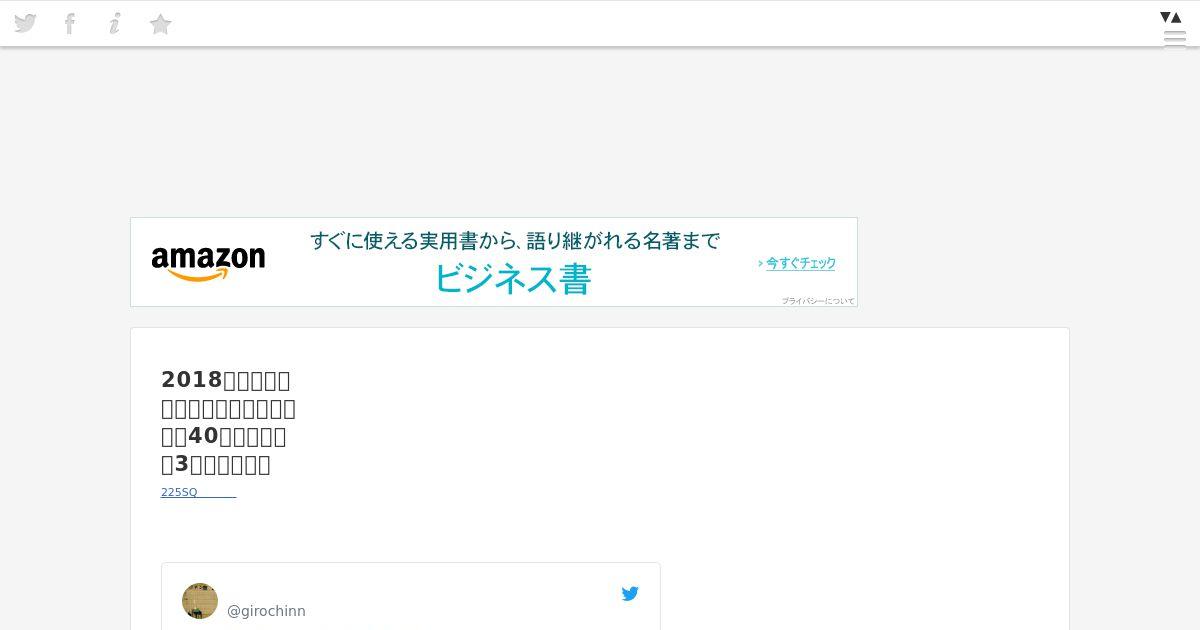Click the Facebook share icon in the top bar
The image size is (1200, 630).
coord(70,23)
